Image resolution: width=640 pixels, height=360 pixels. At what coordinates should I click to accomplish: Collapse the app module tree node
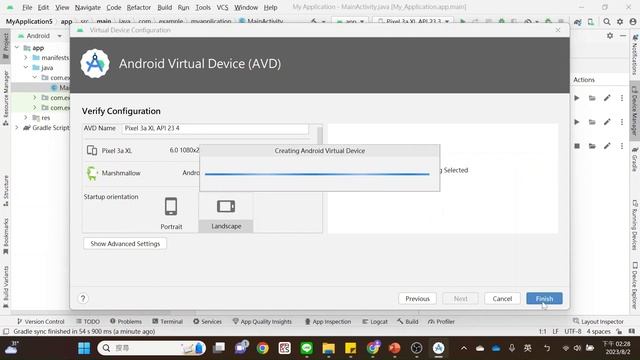(17, 48)
